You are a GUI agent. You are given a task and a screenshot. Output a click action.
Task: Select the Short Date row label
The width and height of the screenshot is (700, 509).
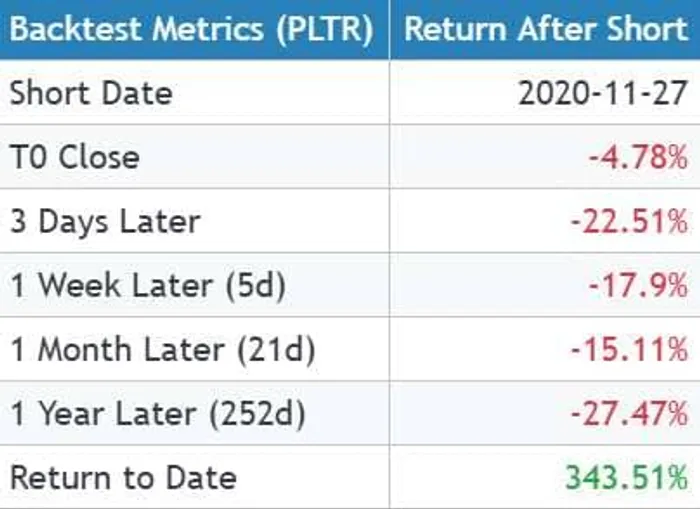[91, 93]
